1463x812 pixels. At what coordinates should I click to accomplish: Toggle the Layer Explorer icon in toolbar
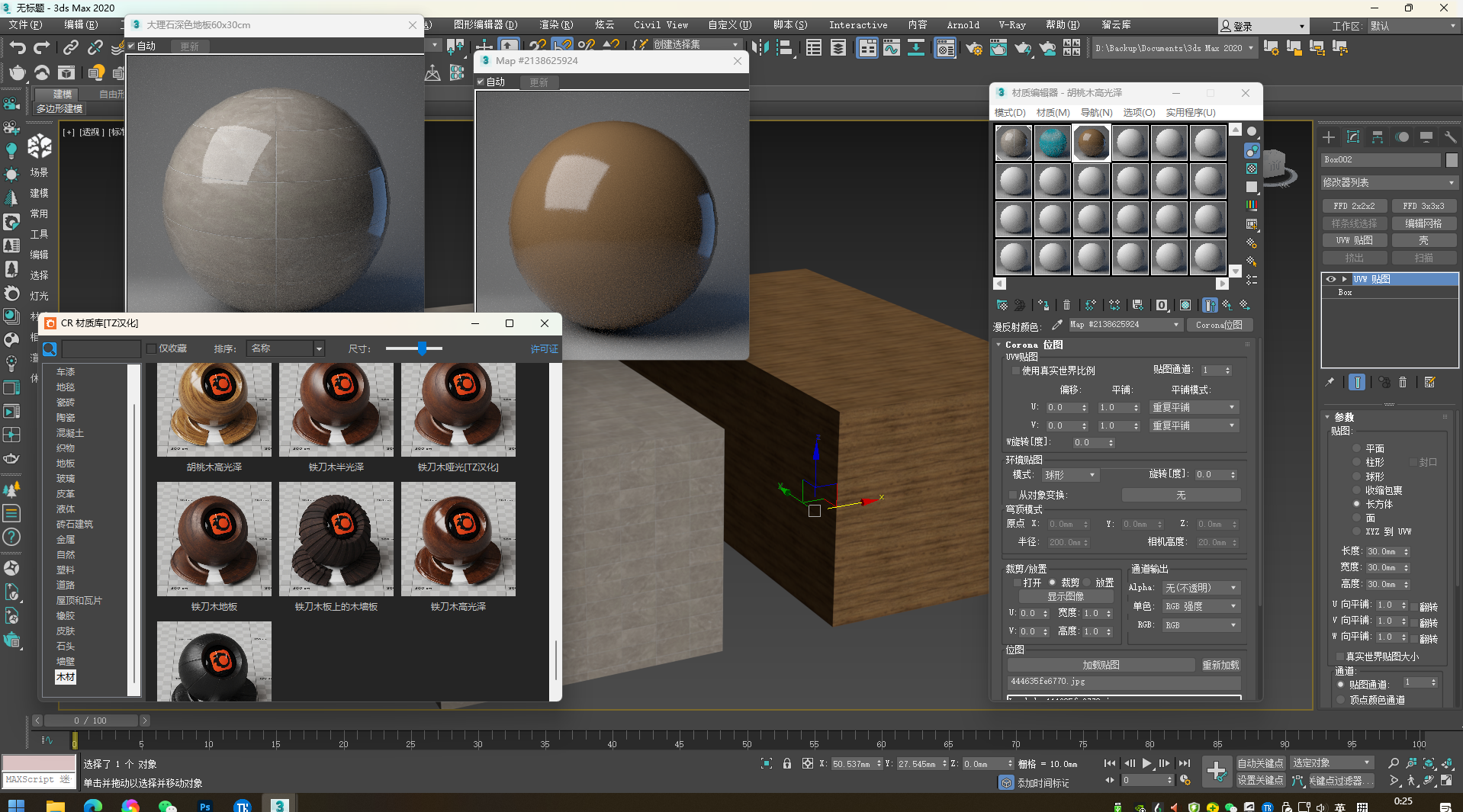pos(838,48)
